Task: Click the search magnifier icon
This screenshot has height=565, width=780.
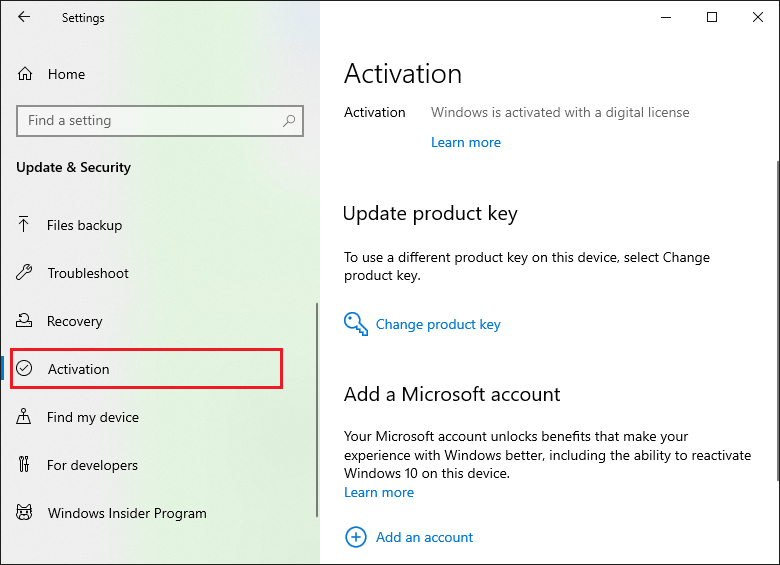Action: 289,120
